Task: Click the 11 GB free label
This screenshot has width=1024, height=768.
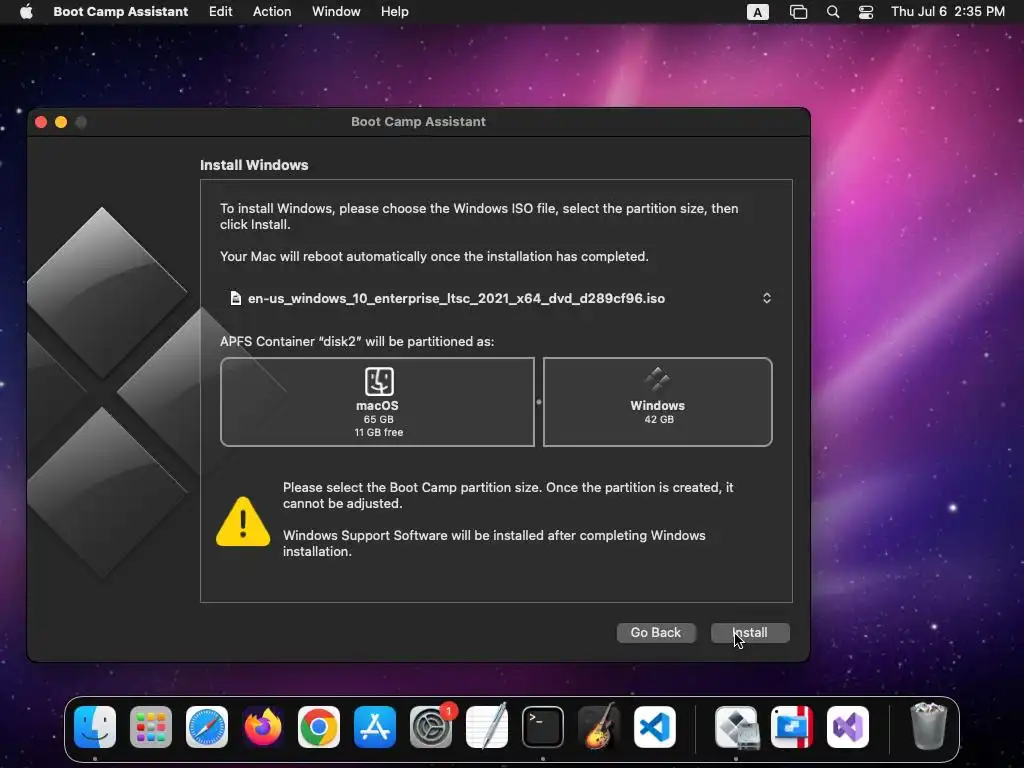Action: (379, 432)
